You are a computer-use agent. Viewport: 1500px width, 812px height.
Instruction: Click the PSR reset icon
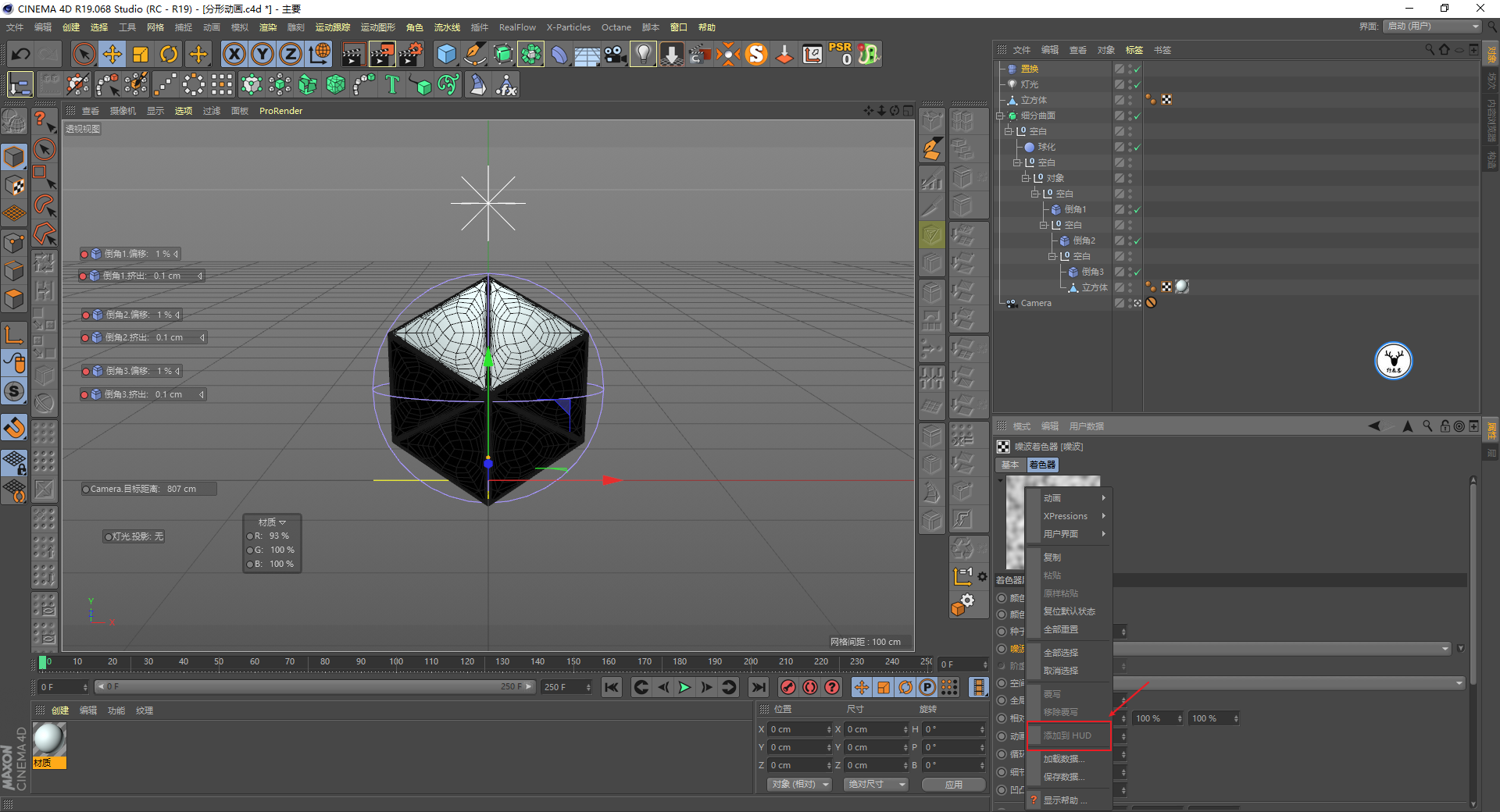[x=841, y=54]
